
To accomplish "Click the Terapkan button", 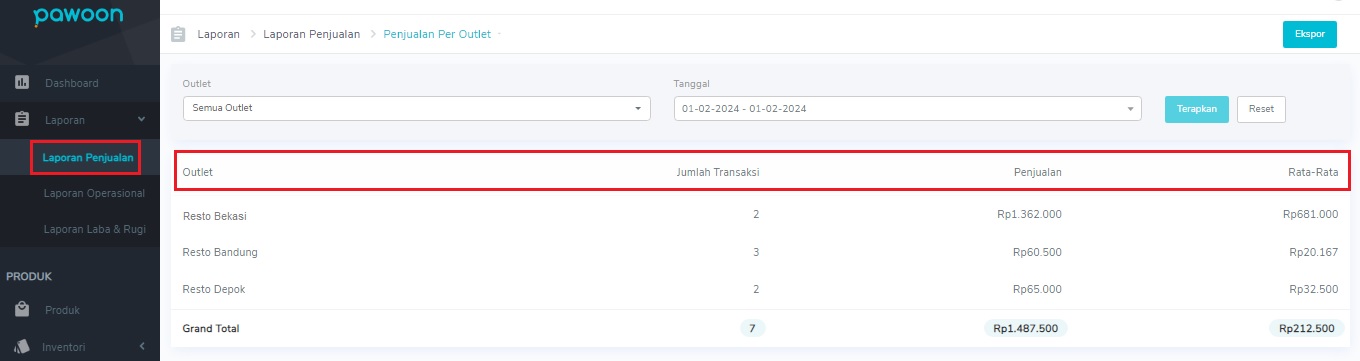I will (1196, 109).
